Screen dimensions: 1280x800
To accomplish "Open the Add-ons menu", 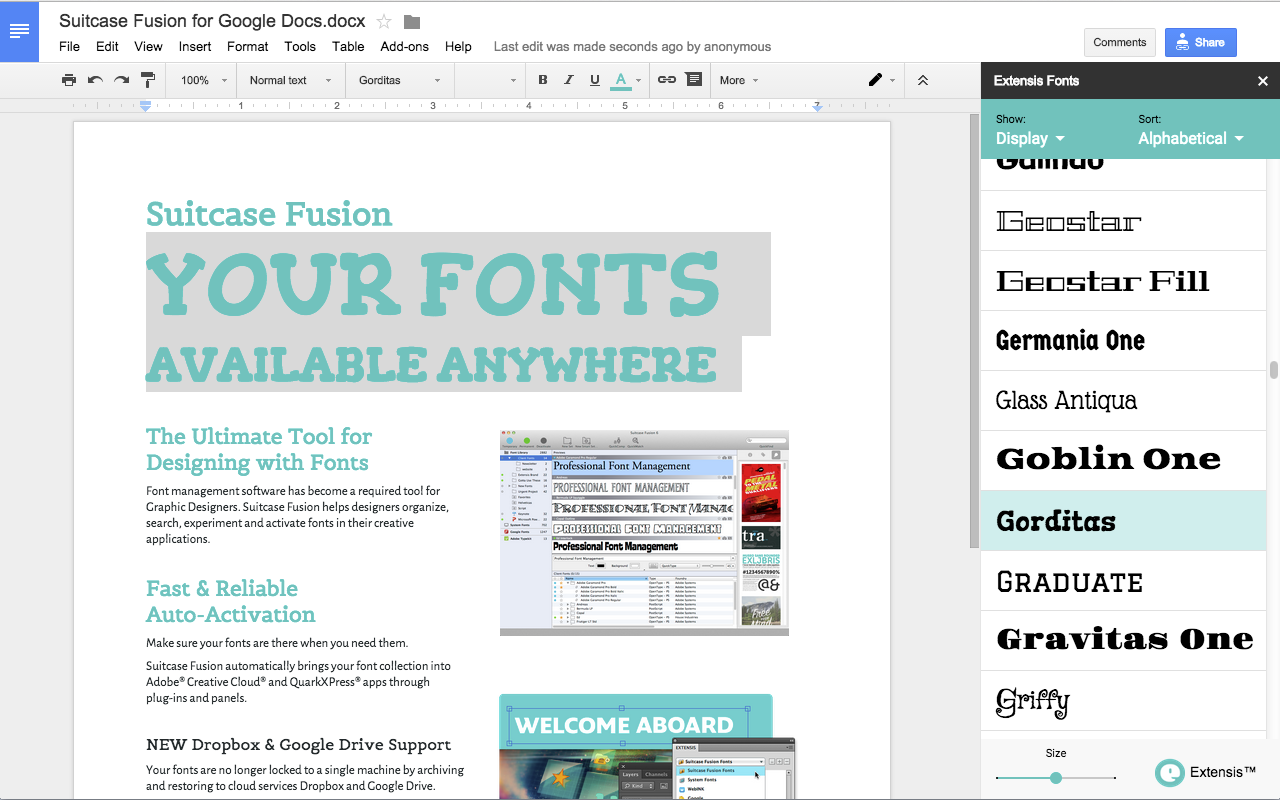I will point(404,46).
